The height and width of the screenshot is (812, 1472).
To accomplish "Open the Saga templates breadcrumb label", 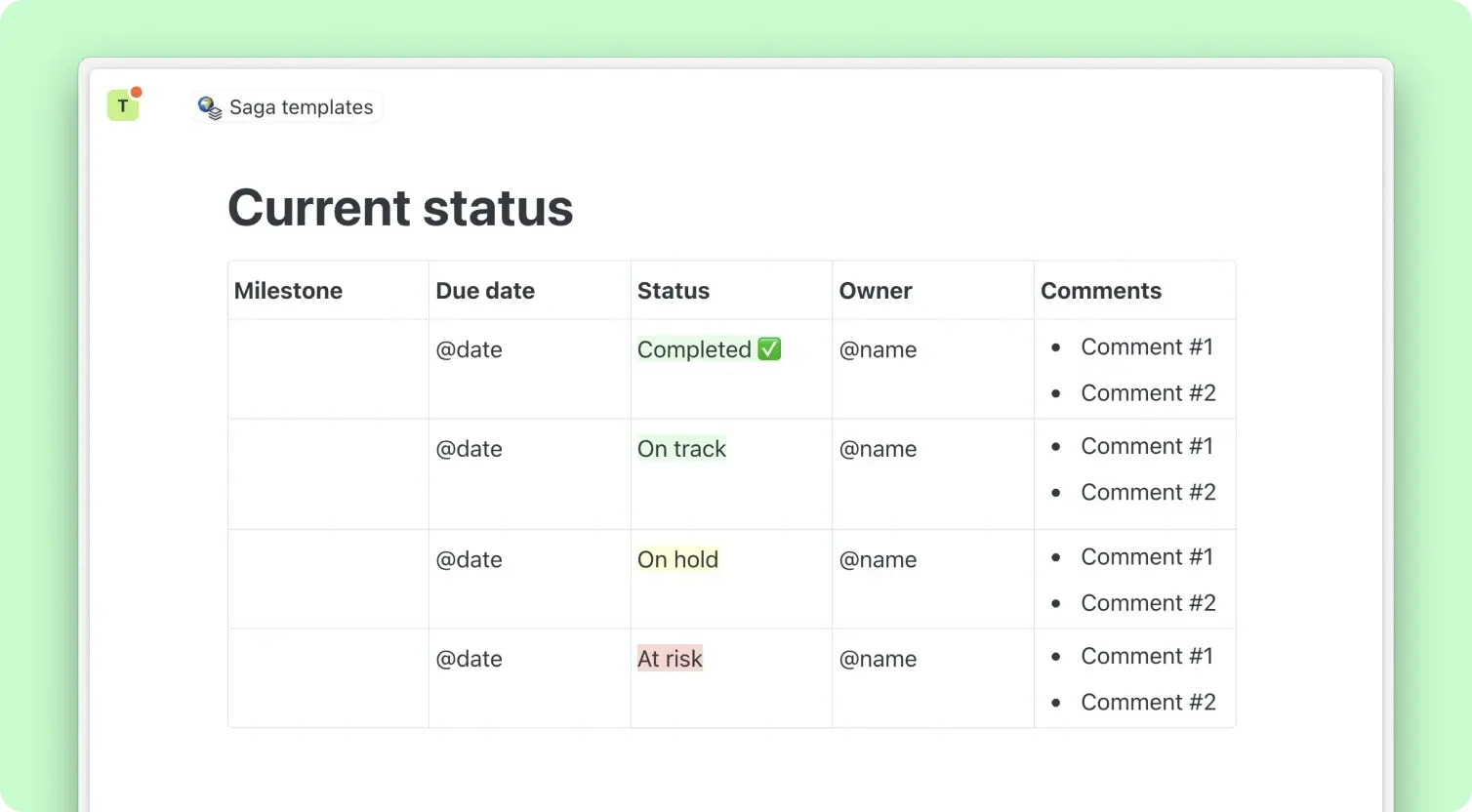I will (x=301, y=107).
